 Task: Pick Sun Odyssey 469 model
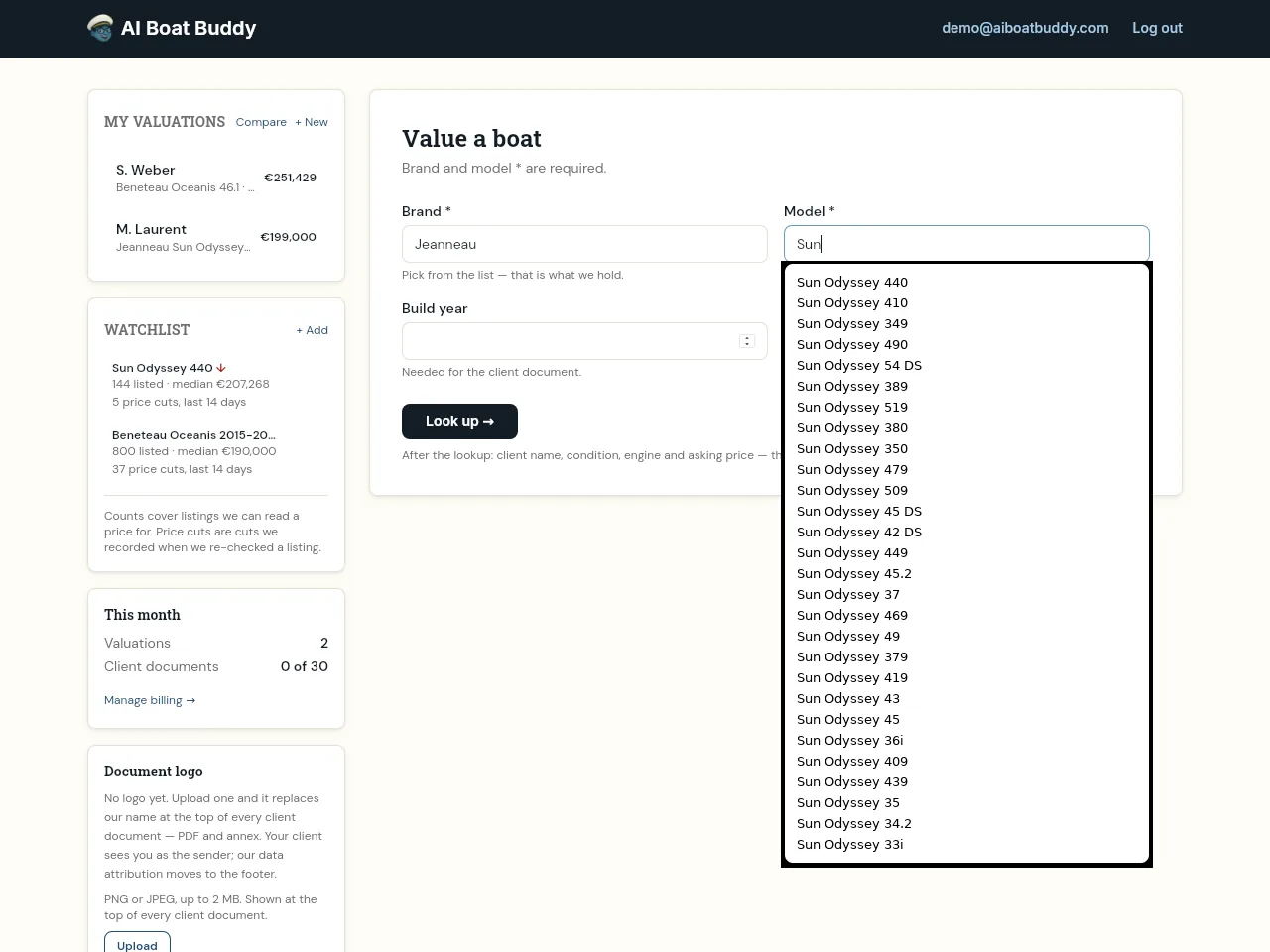pyautogui.click(x=966, y=615)
